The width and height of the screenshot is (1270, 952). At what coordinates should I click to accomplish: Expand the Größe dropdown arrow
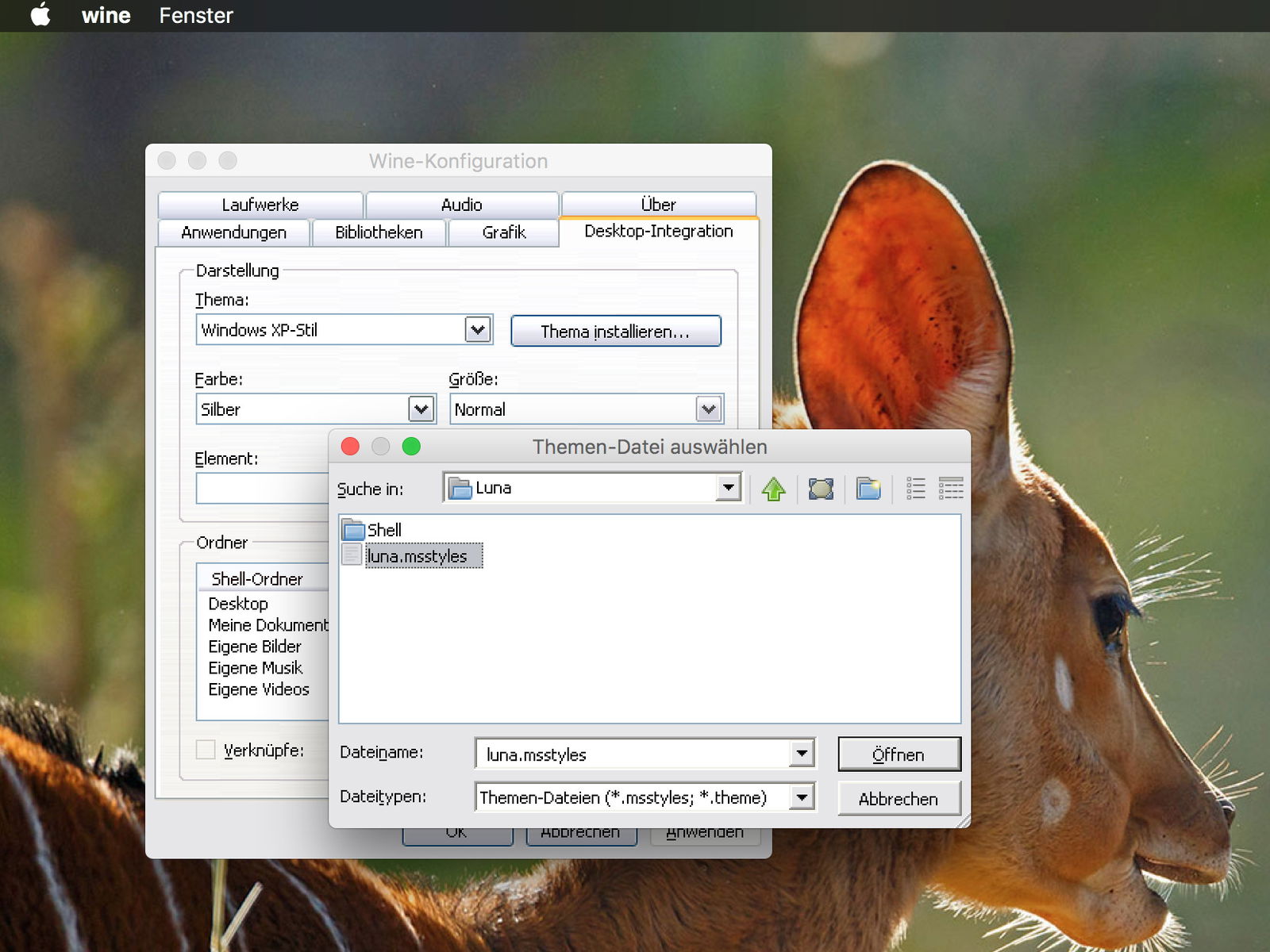click(709, 409)
